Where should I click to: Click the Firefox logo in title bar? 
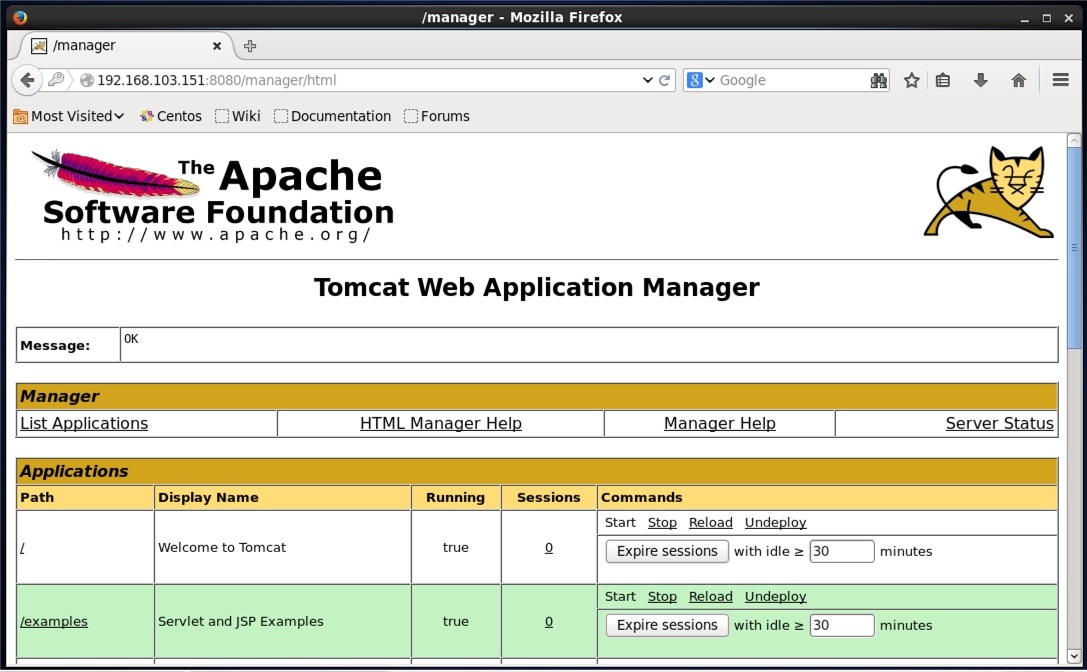tap(19, 17)
